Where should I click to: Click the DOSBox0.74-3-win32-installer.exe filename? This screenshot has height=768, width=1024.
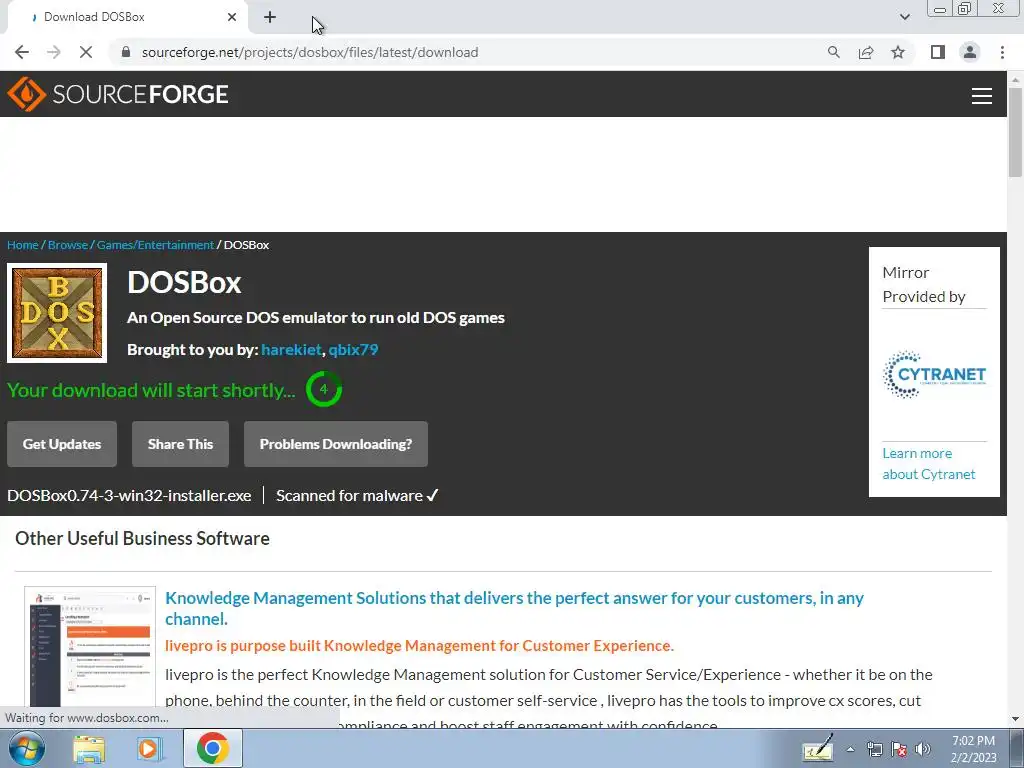pyautogui.click(x=129, y=496)
